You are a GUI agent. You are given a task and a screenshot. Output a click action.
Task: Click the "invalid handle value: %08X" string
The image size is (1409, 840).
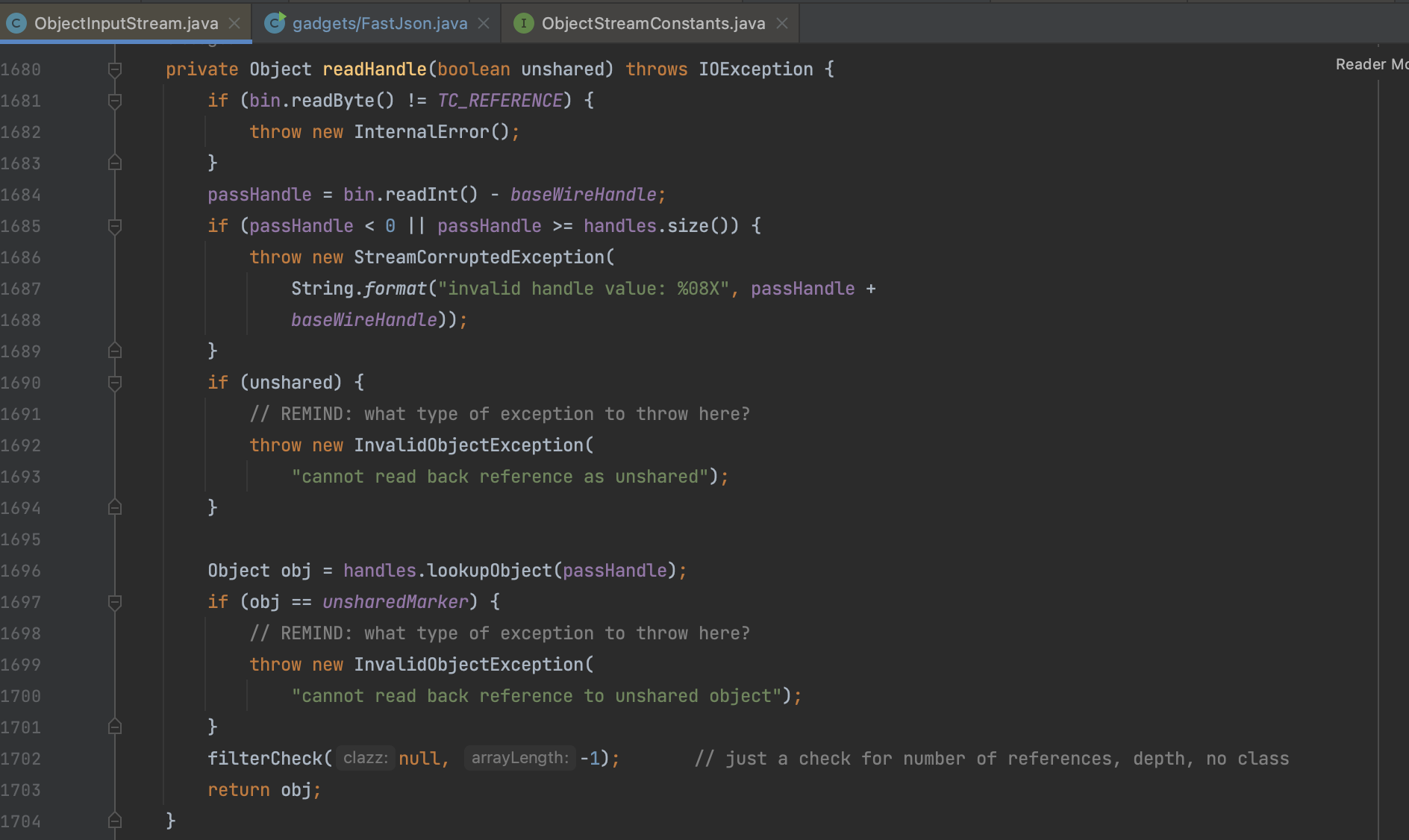click(x=584, y=289)
